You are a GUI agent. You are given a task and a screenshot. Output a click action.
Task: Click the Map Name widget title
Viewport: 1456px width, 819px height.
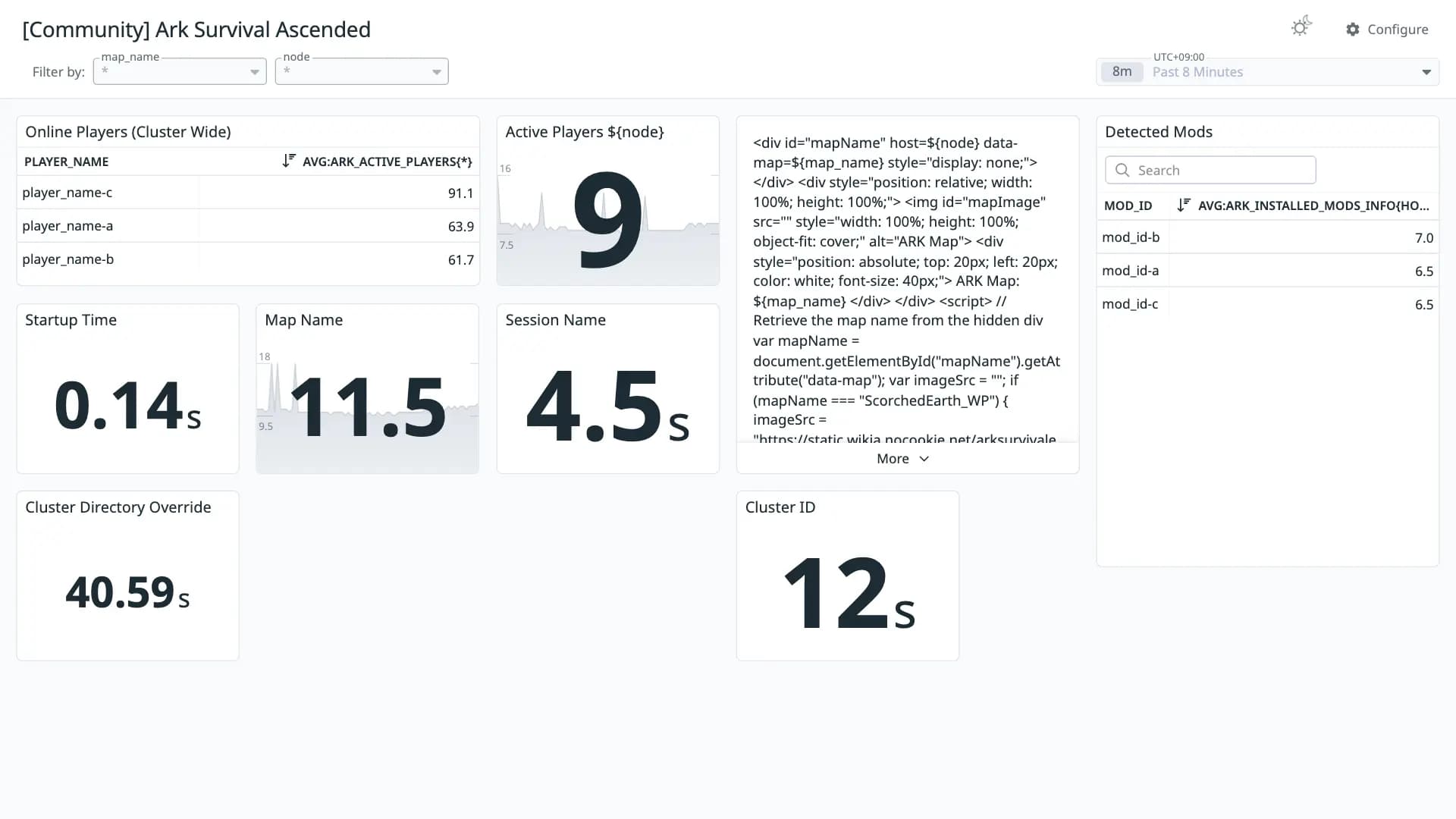[303, 320]
